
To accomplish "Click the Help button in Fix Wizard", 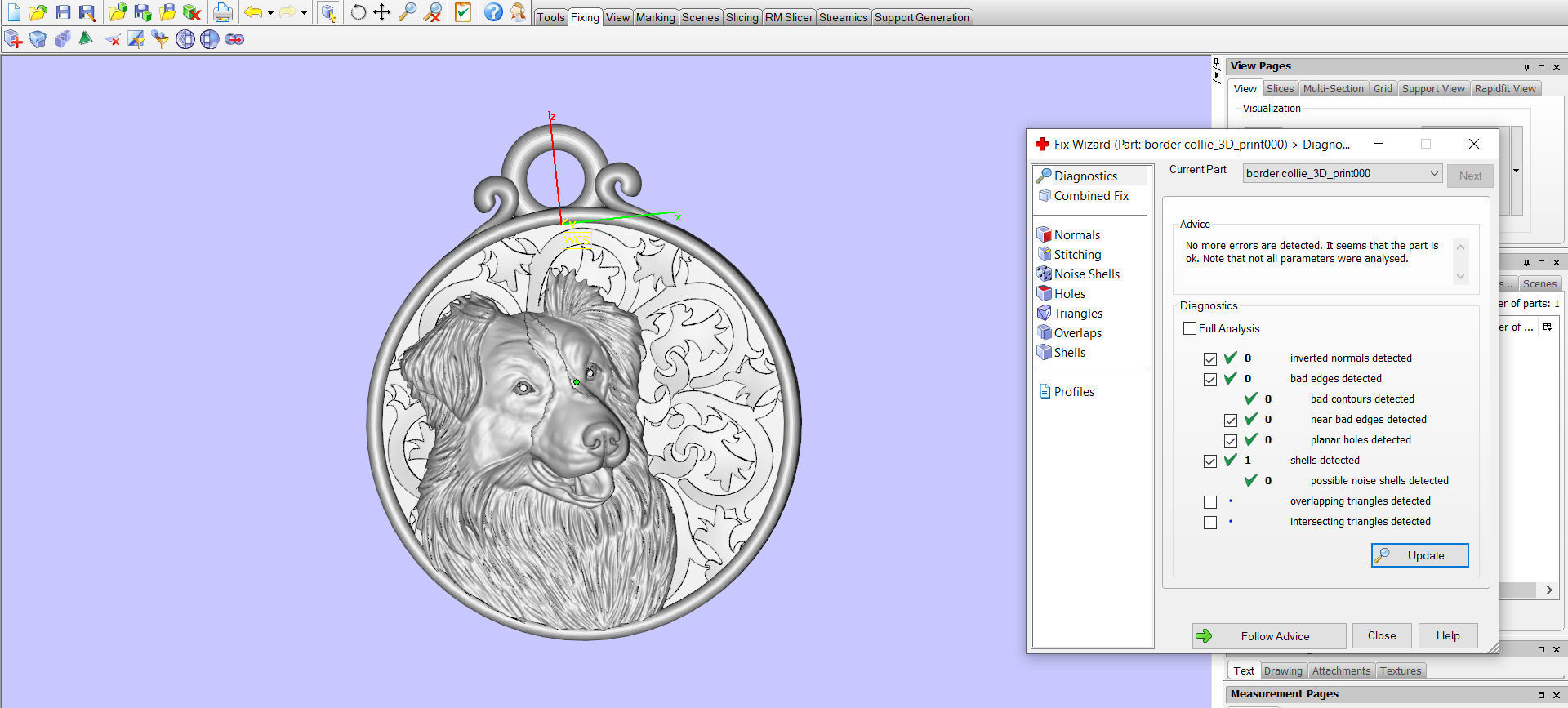I will [x=1448, y=635].
